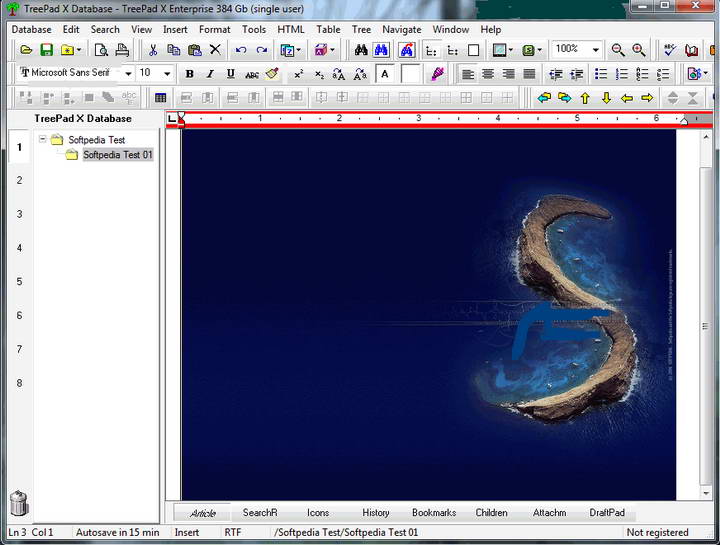Insert a table using the table icon
This screenshot has height=545, width=720.
pyautogui.click(x=160, y=98)
